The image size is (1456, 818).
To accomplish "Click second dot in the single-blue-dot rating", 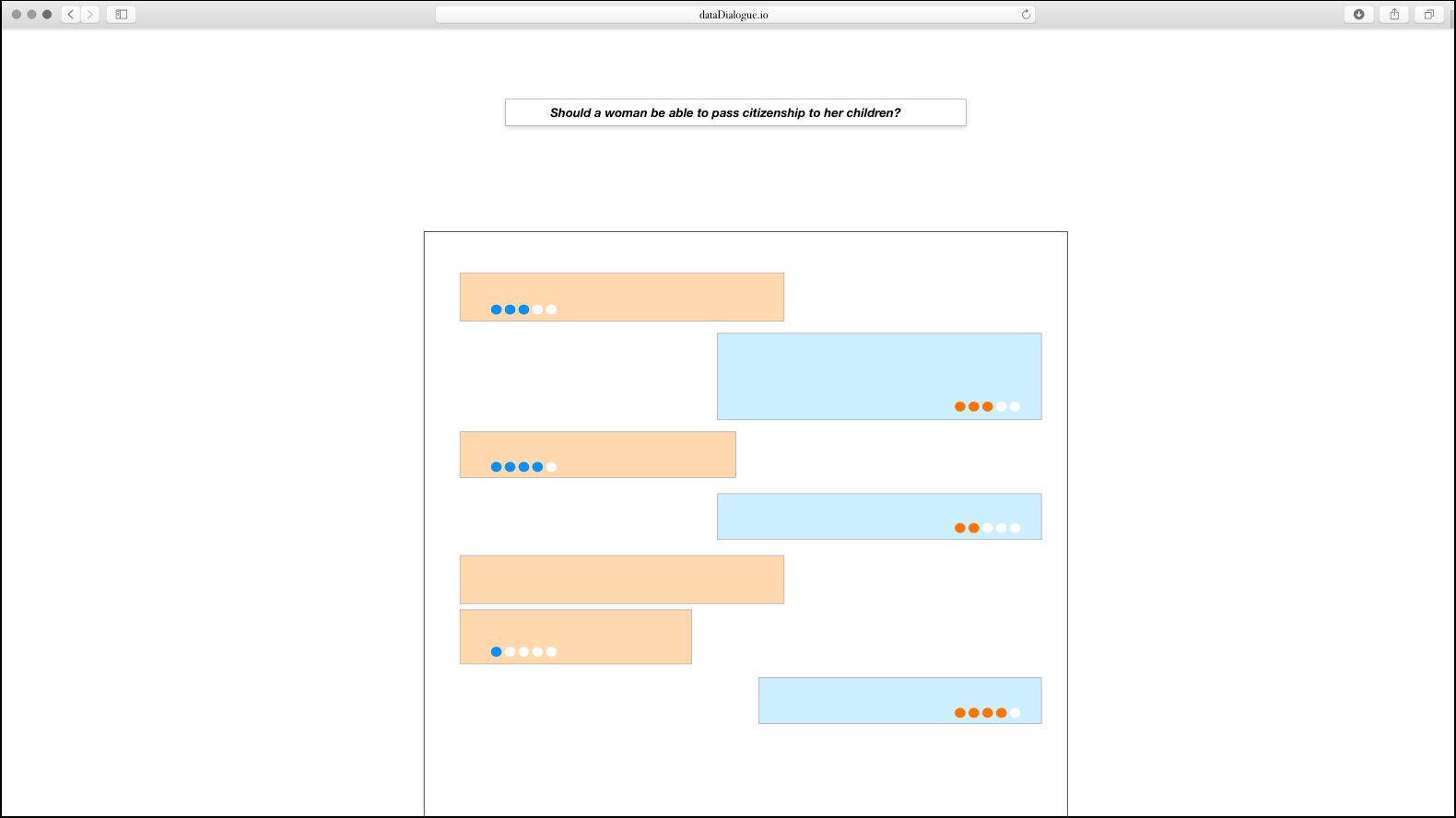I will 511,652.
